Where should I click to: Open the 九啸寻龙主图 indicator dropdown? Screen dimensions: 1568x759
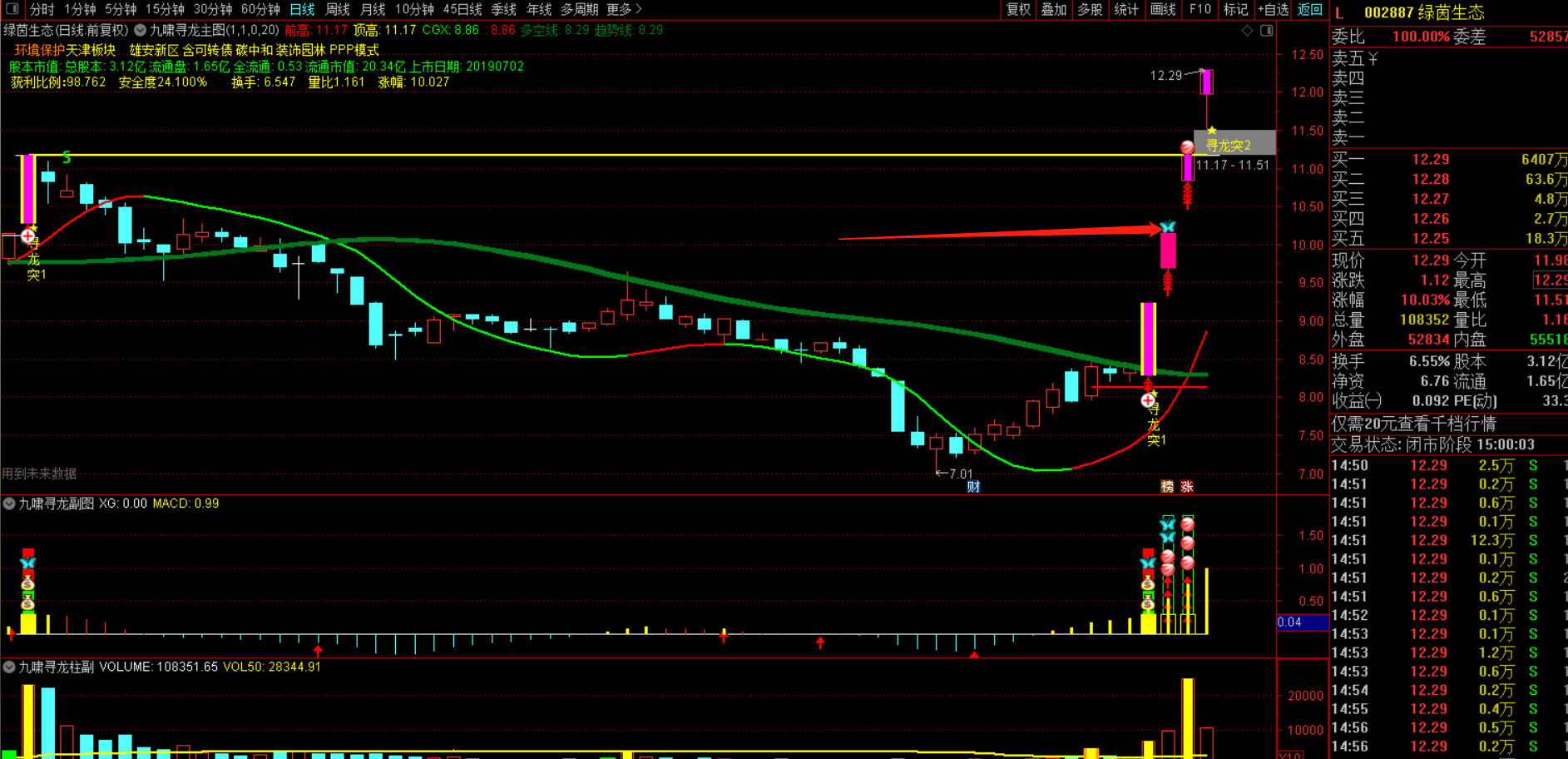tap(141, 30)
